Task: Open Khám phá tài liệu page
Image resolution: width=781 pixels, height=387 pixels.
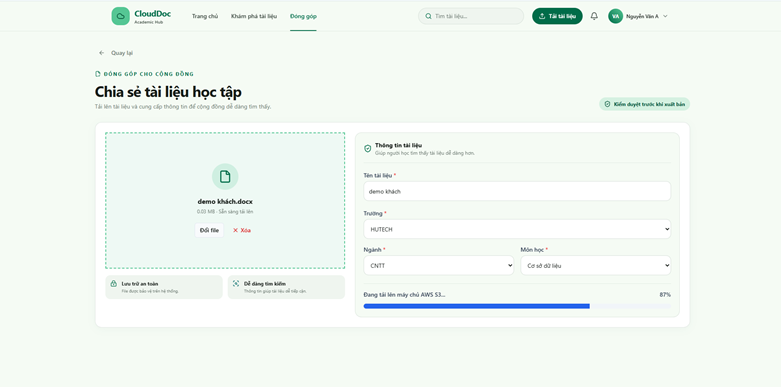Action: click(254, 16)
